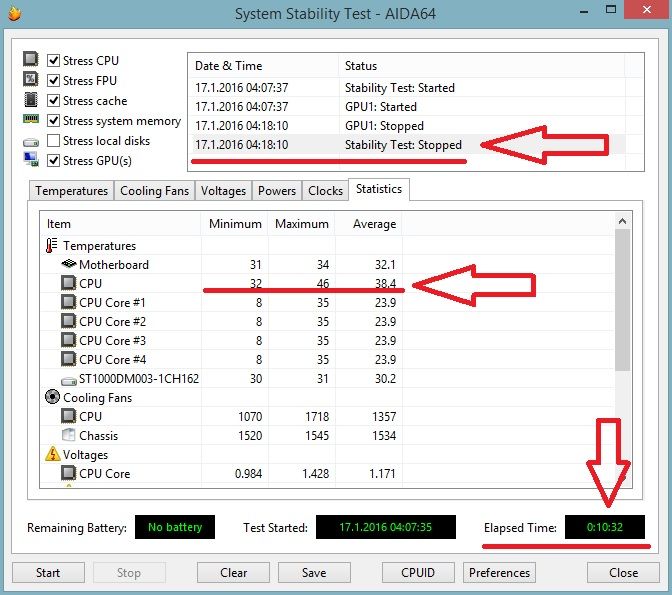Uncheck the Stress FPU checkbox
Viewport: 672px width, 595px height.
pyautogui.click(x=53, y=81)
